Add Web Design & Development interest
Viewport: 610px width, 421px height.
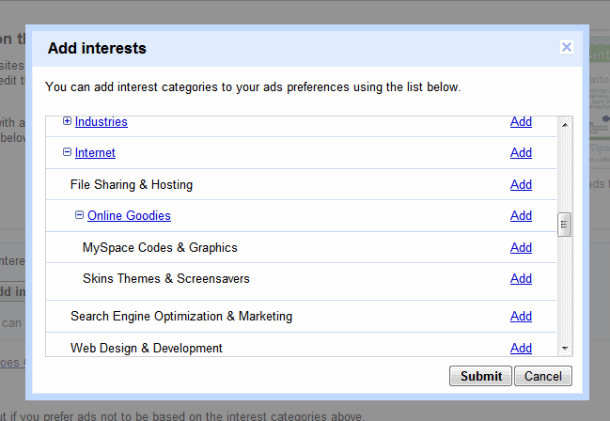(520, 348)
